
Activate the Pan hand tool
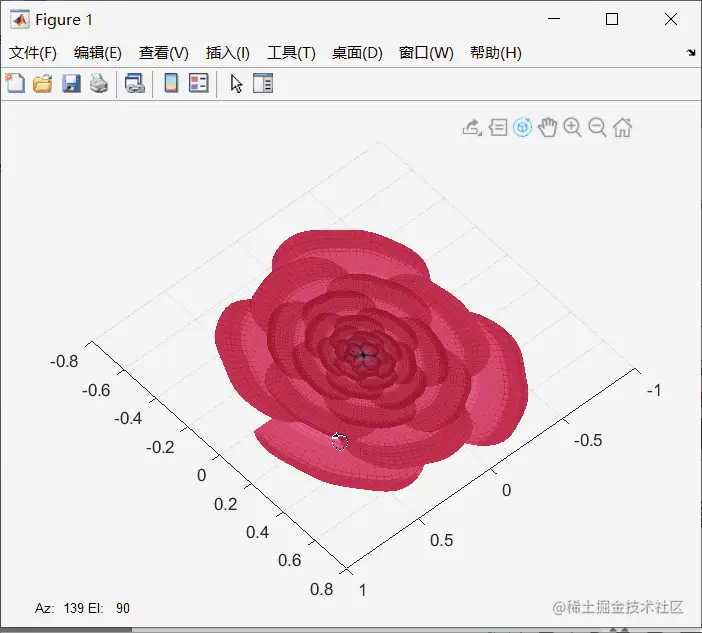click(548, 128)
